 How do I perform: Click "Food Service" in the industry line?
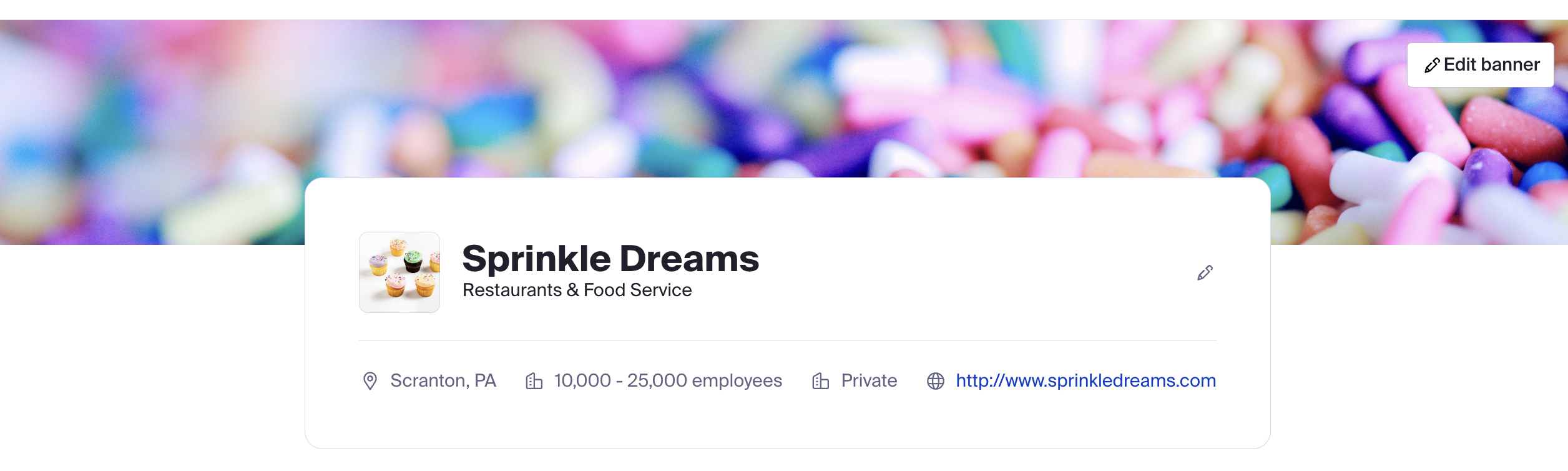(x=637, y=290)
